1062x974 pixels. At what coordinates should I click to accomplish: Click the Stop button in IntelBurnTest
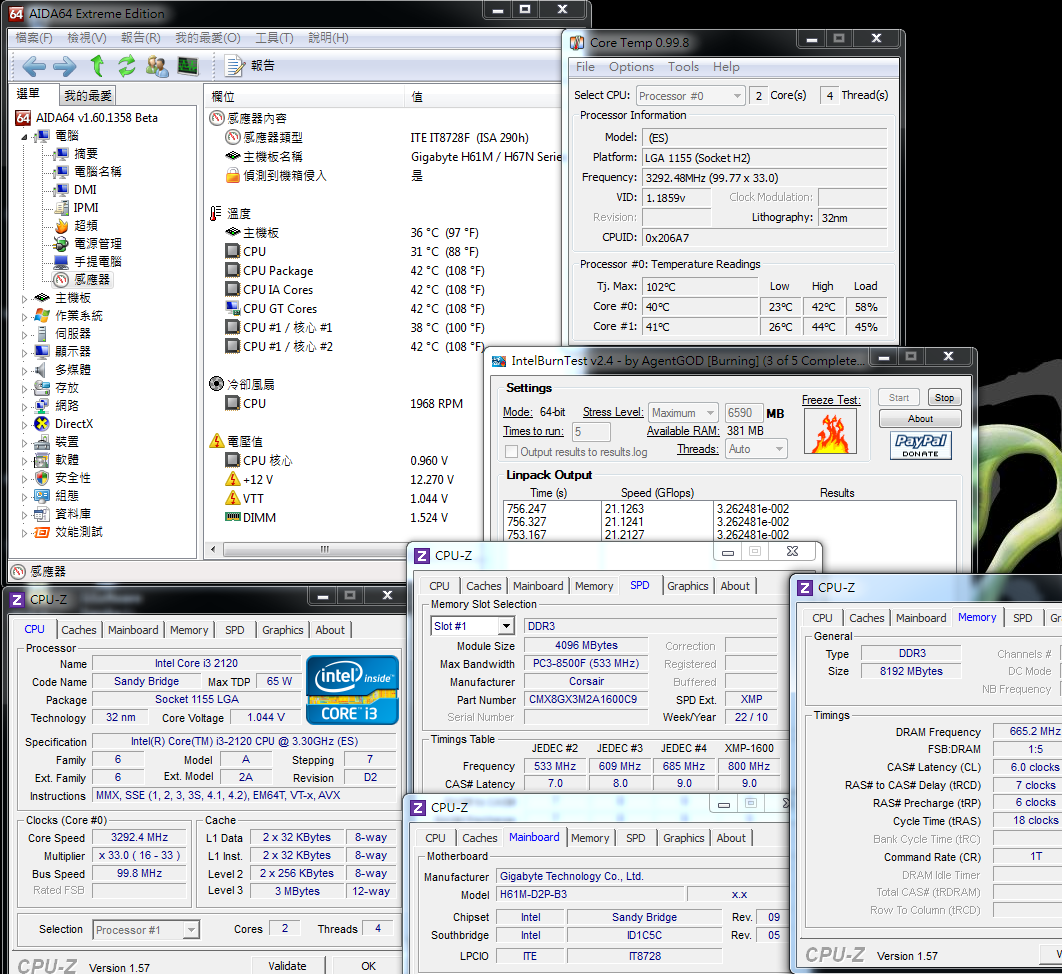pos(943,397)
